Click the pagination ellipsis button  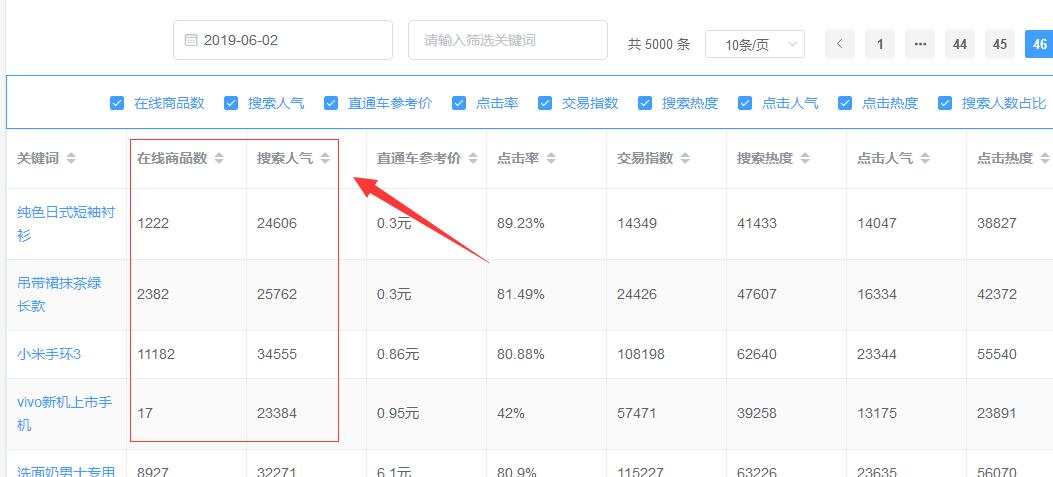920,44
